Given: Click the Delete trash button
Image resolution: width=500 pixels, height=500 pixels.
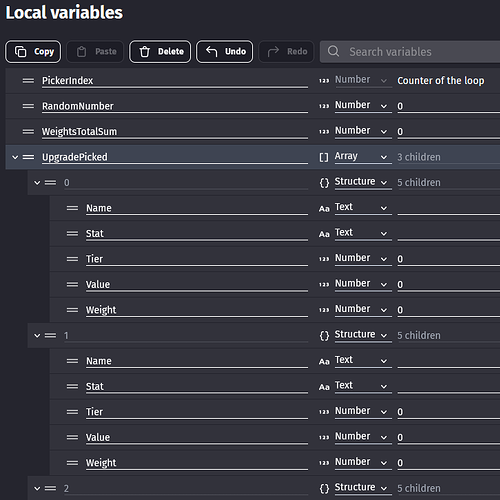Looking at the screenshot, I should (160, 52).
